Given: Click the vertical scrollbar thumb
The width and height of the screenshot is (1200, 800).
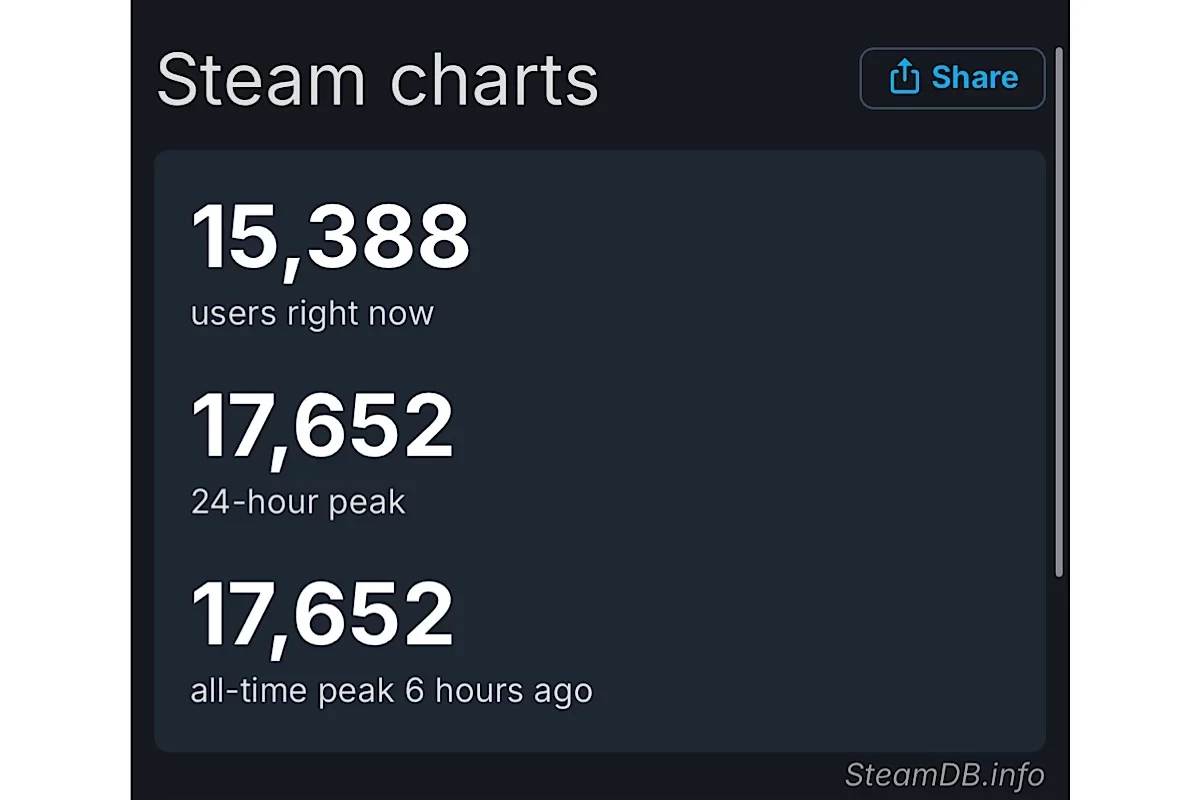Looking at the screenshot, I should coord(1059,310).
